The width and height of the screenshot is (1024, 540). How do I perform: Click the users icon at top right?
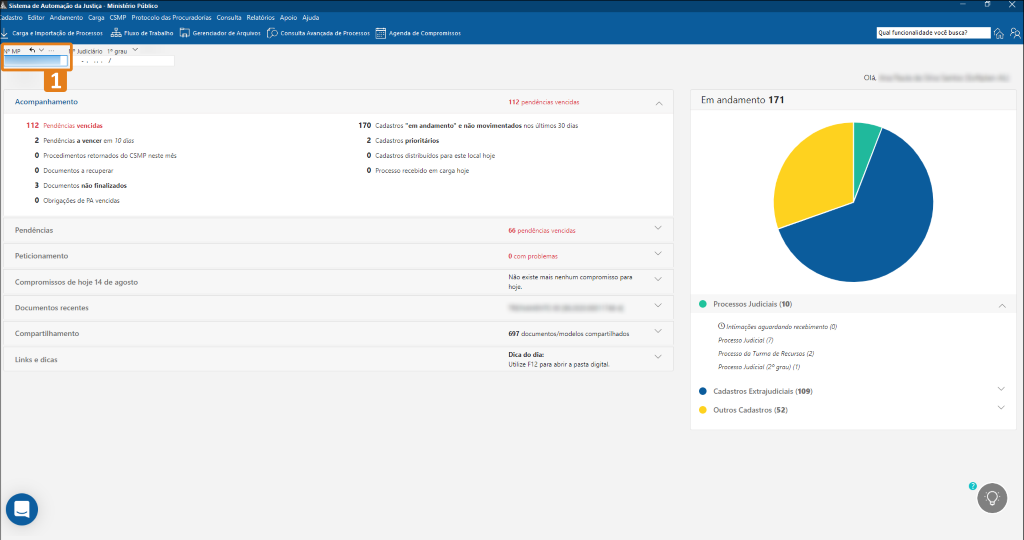[x=1014, y=33]
